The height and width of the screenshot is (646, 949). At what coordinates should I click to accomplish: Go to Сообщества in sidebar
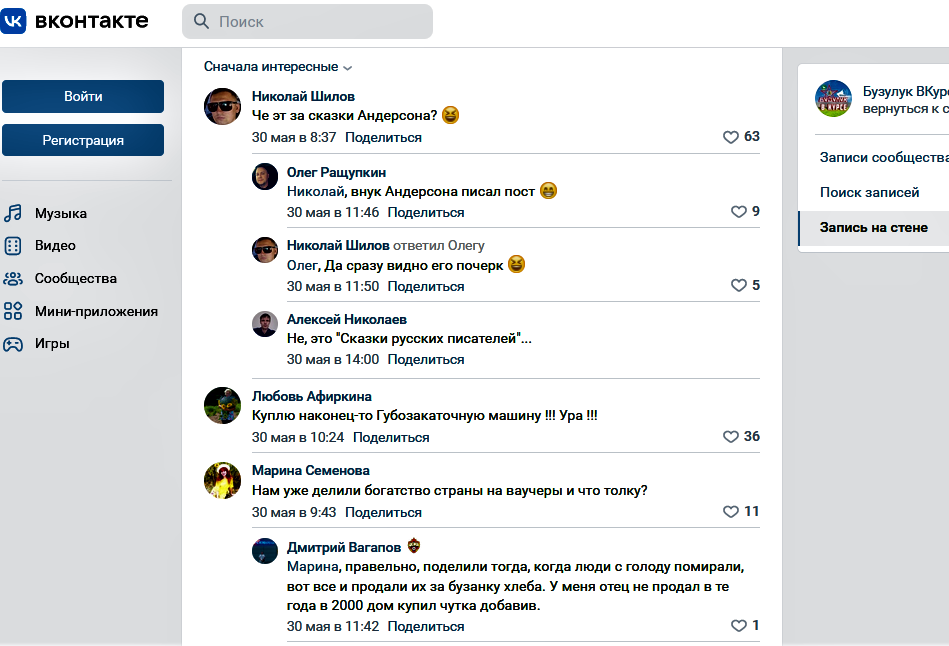[75, 278]
